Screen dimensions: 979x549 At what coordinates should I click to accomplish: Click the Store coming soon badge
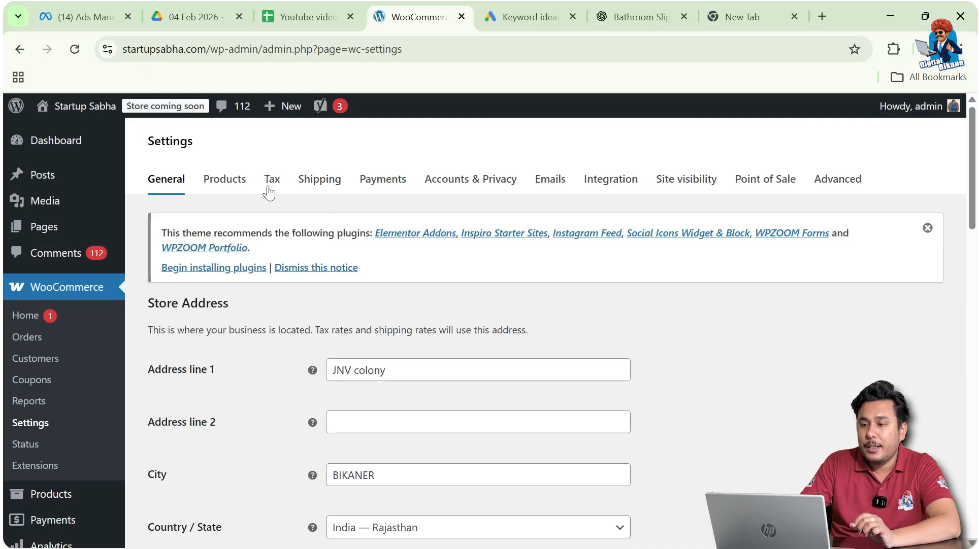pos(165,106)
